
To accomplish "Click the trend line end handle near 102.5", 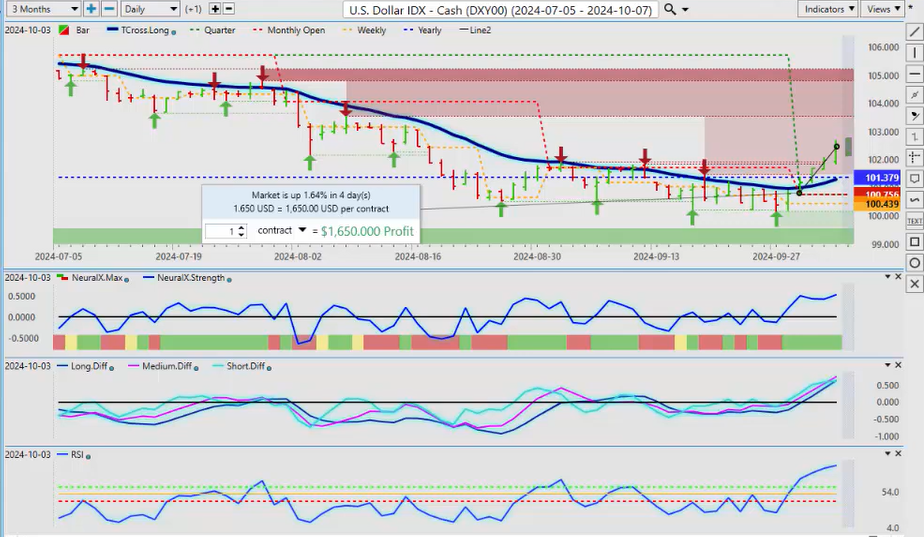I will pos(837,146).
